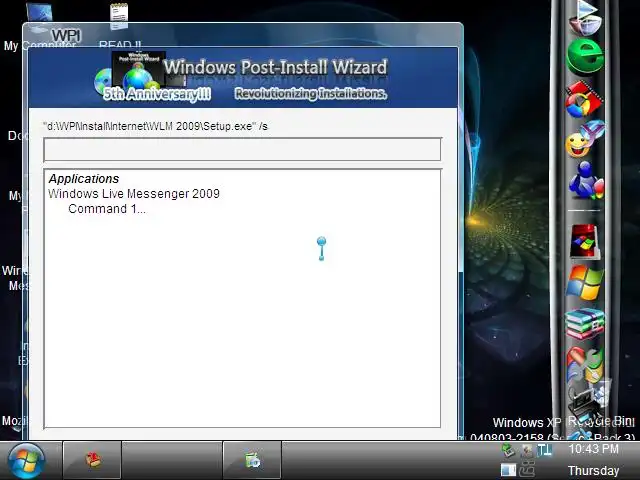
Task: Open the blue Messenger buddy icon in the dock
Action: click(586, 180)
